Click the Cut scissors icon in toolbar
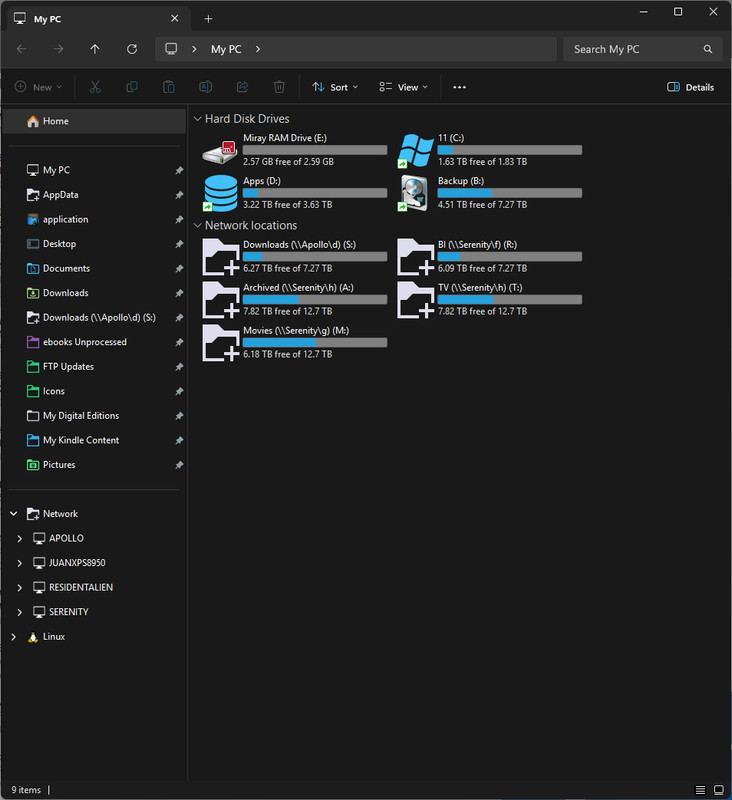 coord(95,87)
